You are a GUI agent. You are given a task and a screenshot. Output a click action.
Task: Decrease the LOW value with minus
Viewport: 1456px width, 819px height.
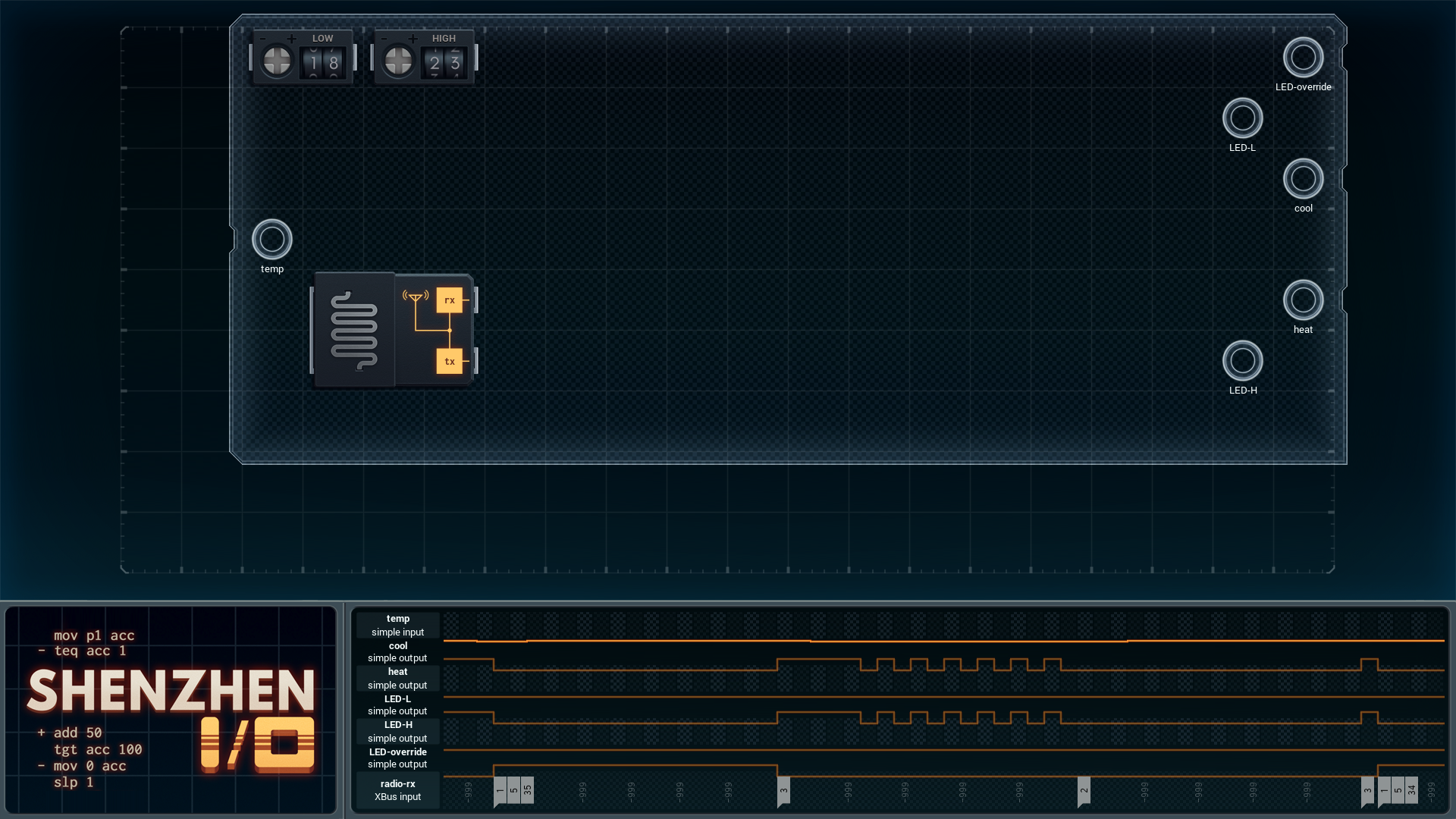(263, 39)
